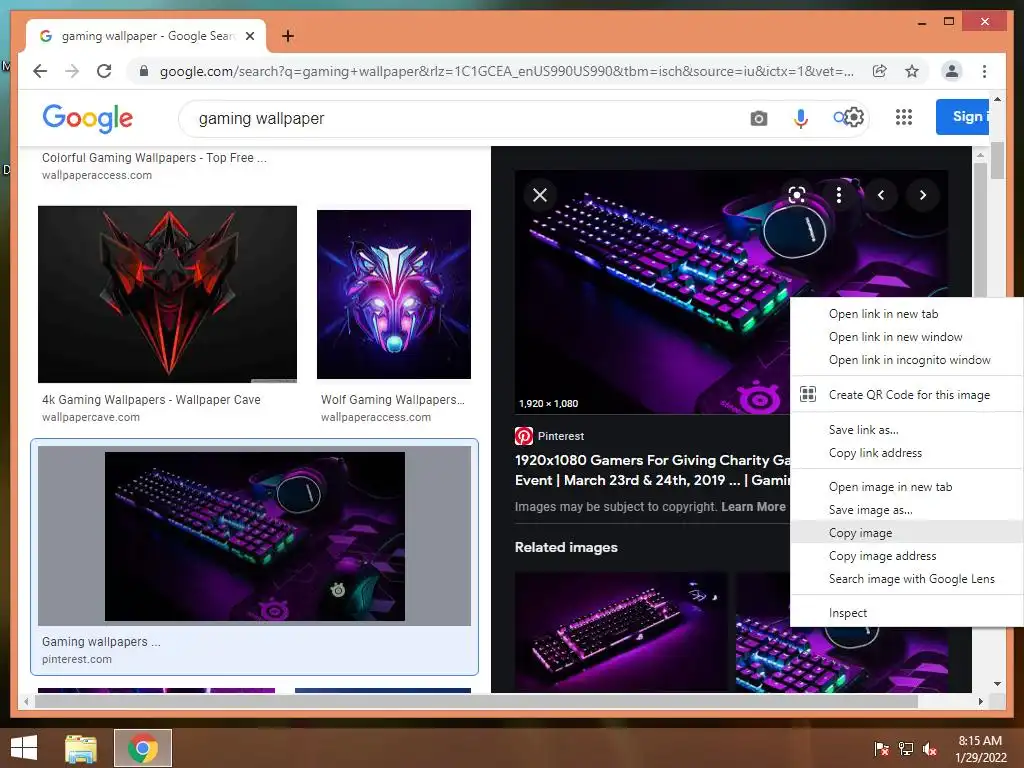
Task: Open a new tab with plus button
Action: pos(288,36)
